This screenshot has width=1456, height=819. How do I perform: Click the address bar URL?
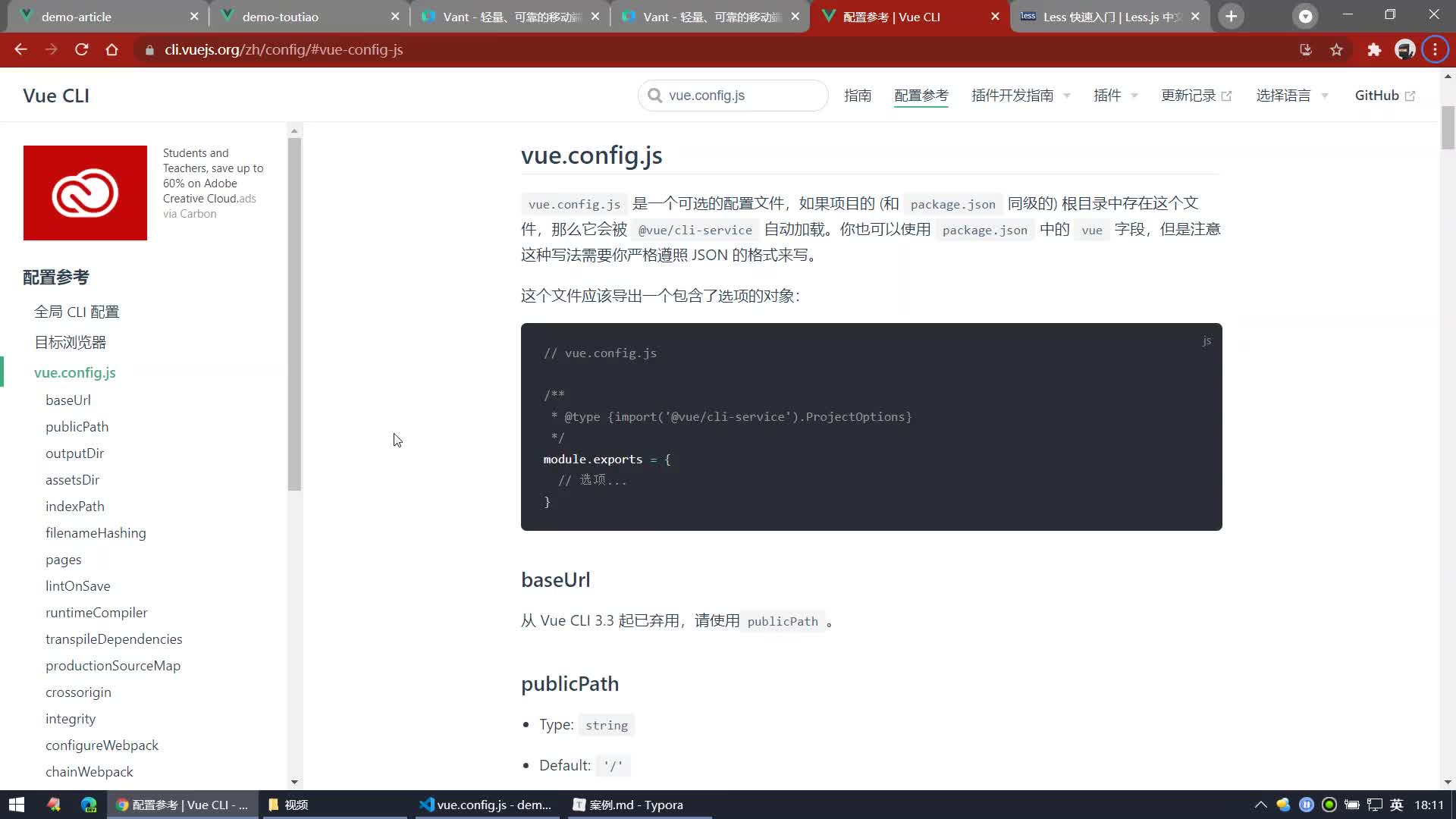284,50
